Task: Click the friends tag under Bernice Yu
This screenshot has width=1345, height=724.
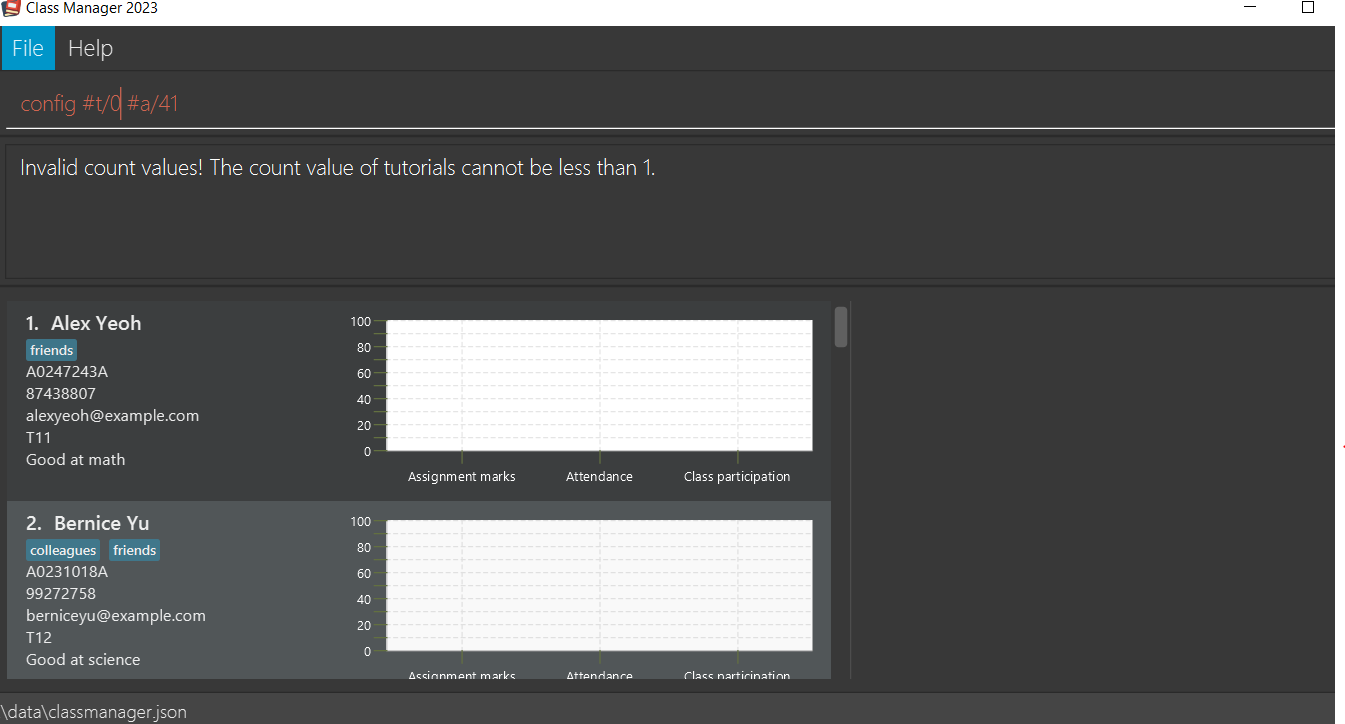Action: [x=135, y=550]
